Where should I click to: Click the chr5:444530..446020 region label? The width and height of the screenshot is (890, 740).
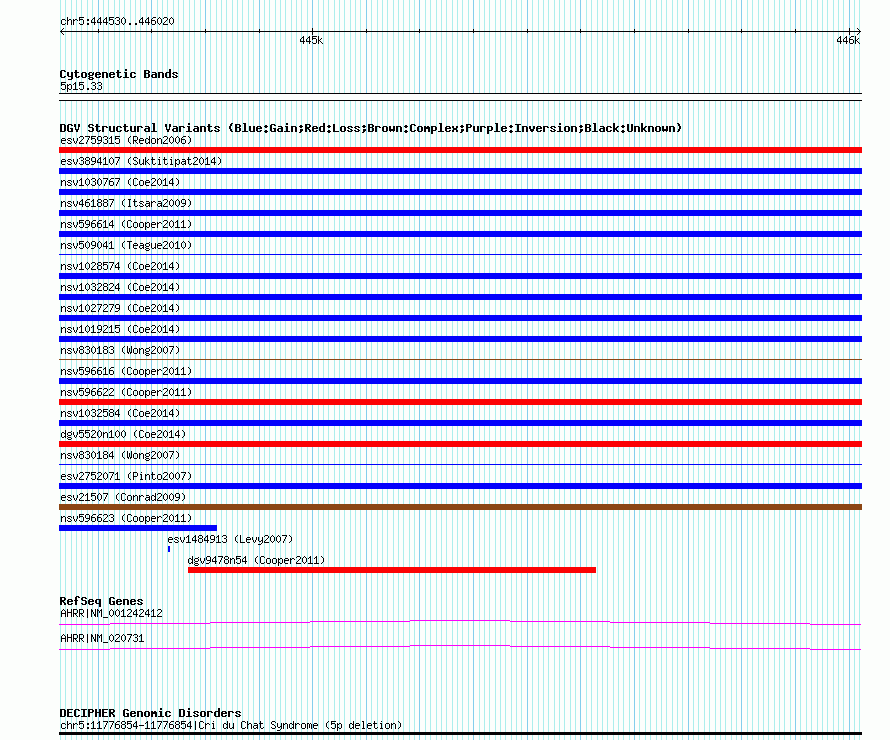117,21
